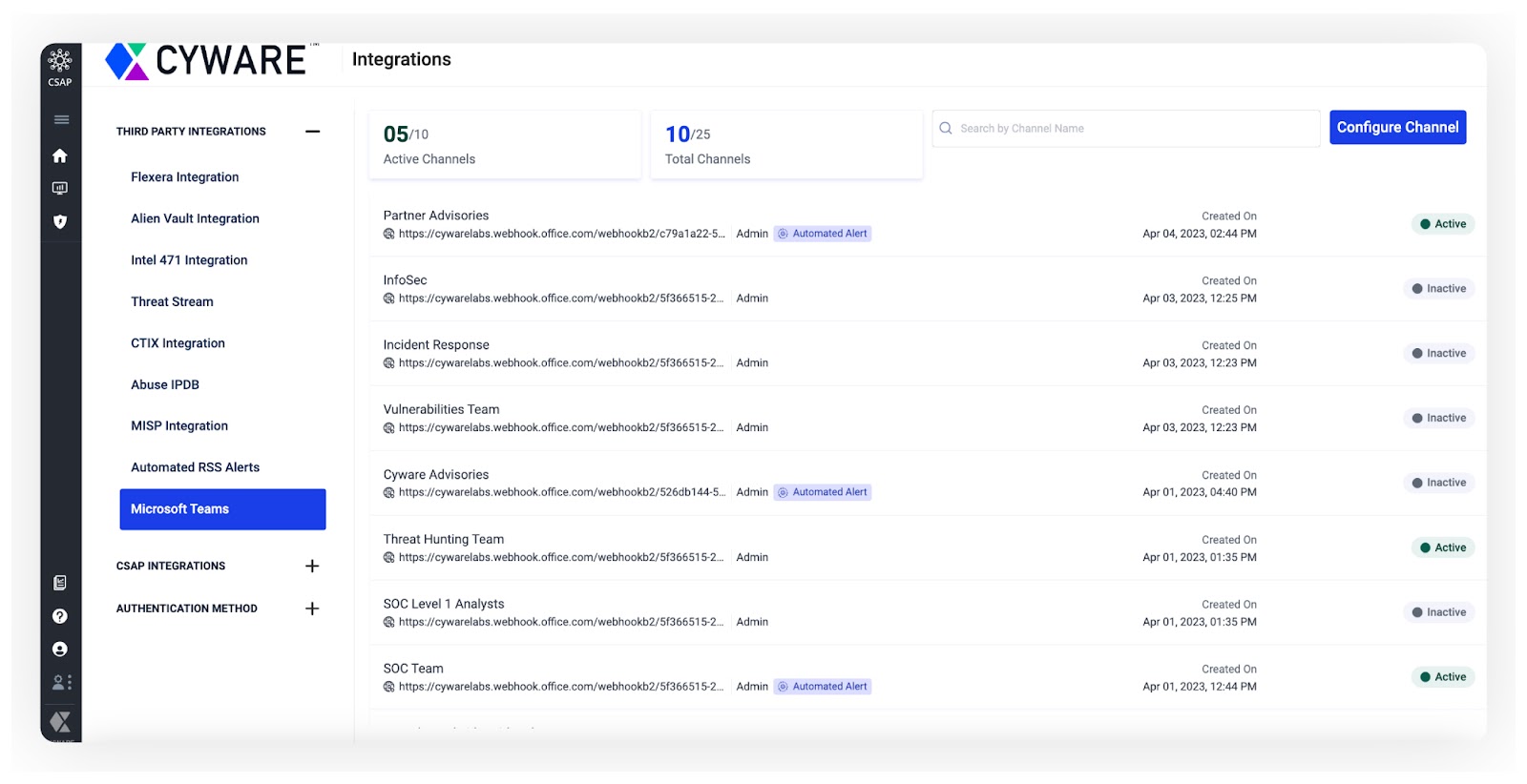Click 'Apr 04, 2023, 02:44 PM' date

(1200, 234)
